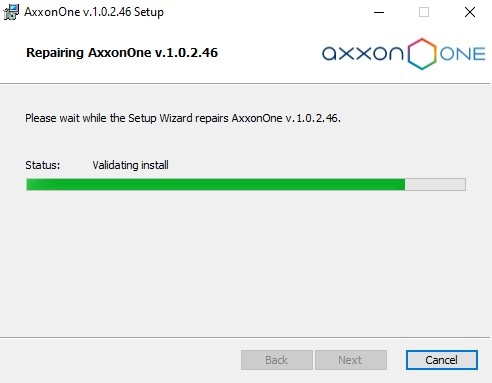Click the "AxxonOne v.1.0.2.46 Setup" window title

tap(94, 12)
